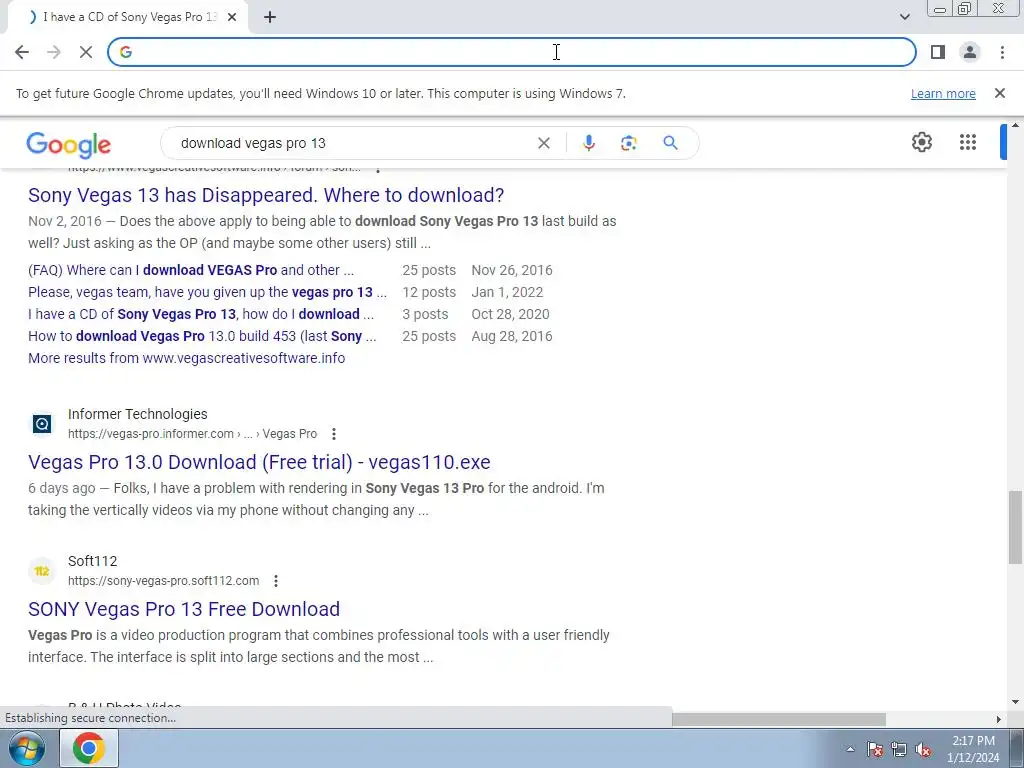This screenshot has width=1024, height=768.
Task: Open options menu for Soft112 result
Action: (276, 581)
